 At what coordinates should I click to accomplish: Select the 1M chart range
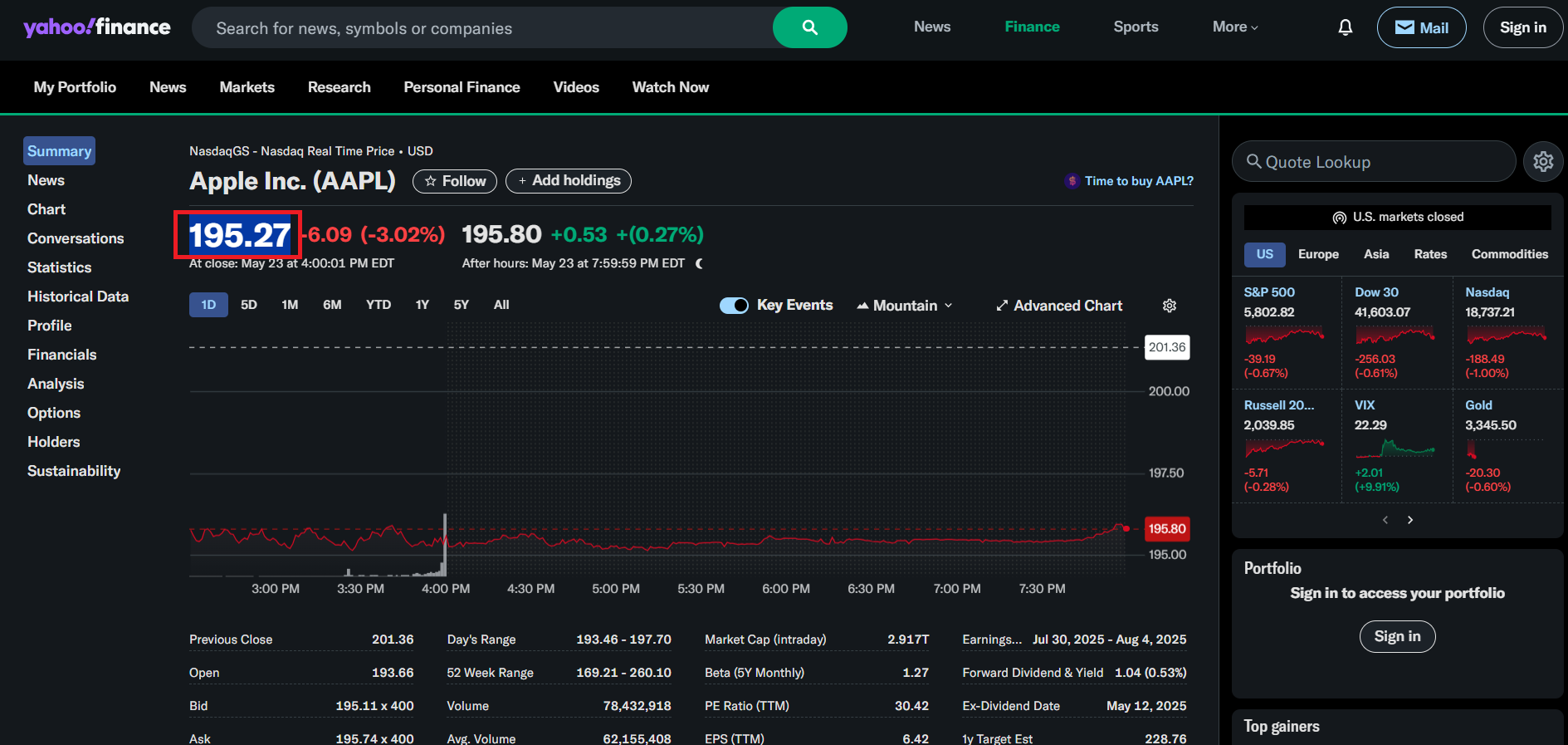pyautogui.click(x=290, y=305)
